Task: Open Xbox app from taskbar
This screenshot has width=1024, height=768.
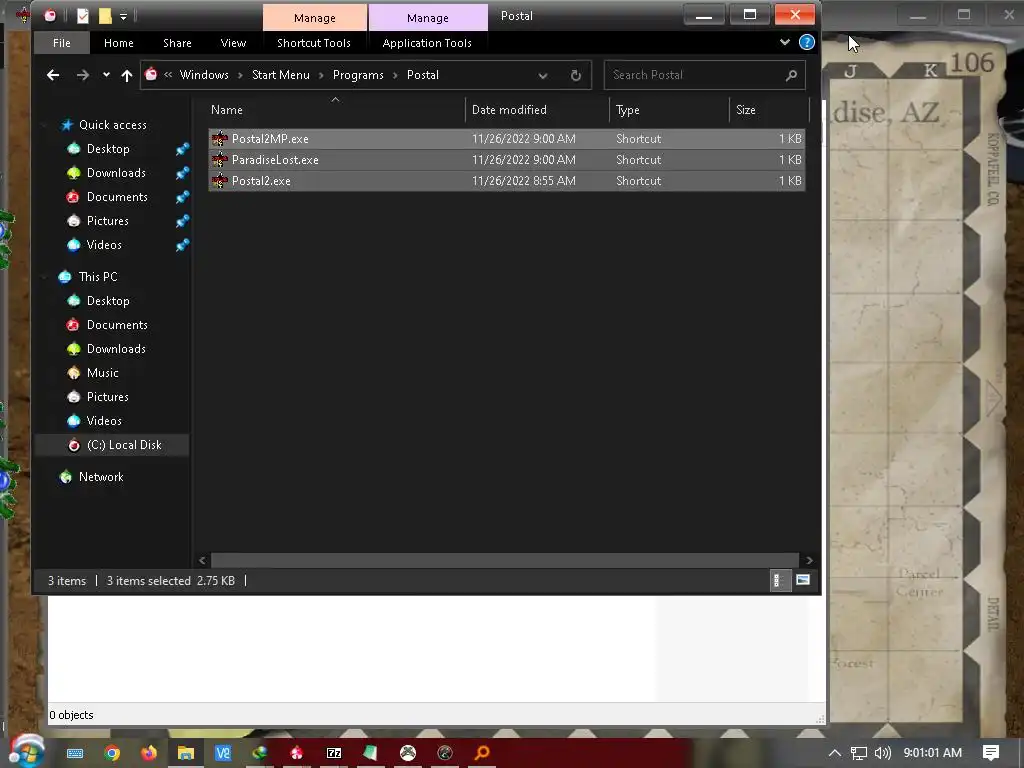Action: 408,753
